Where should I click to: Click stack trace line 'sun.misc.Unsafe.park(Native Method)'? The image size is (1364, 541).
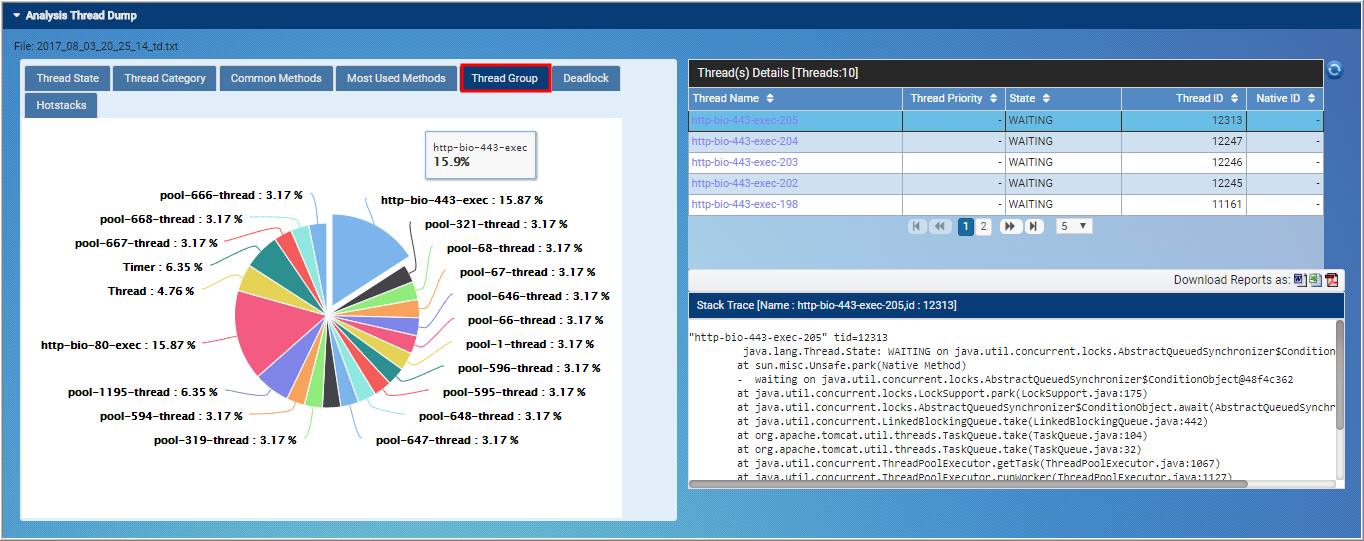tap(860, 366)
